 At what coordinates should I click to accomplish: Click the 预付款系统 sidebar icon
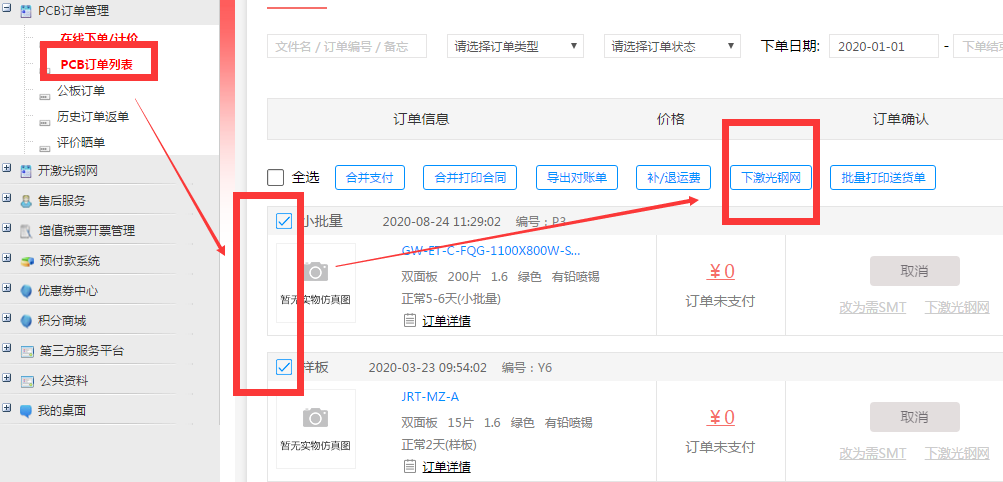(x=27, y=261)
